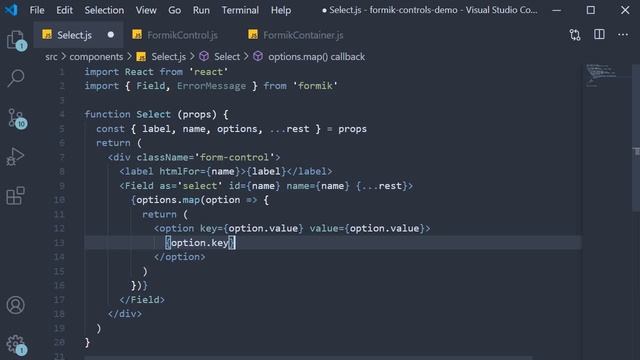Viewport: 640px width, 360px height.
Task: Click the components breadcrumb
Action: tap(96, 57)
